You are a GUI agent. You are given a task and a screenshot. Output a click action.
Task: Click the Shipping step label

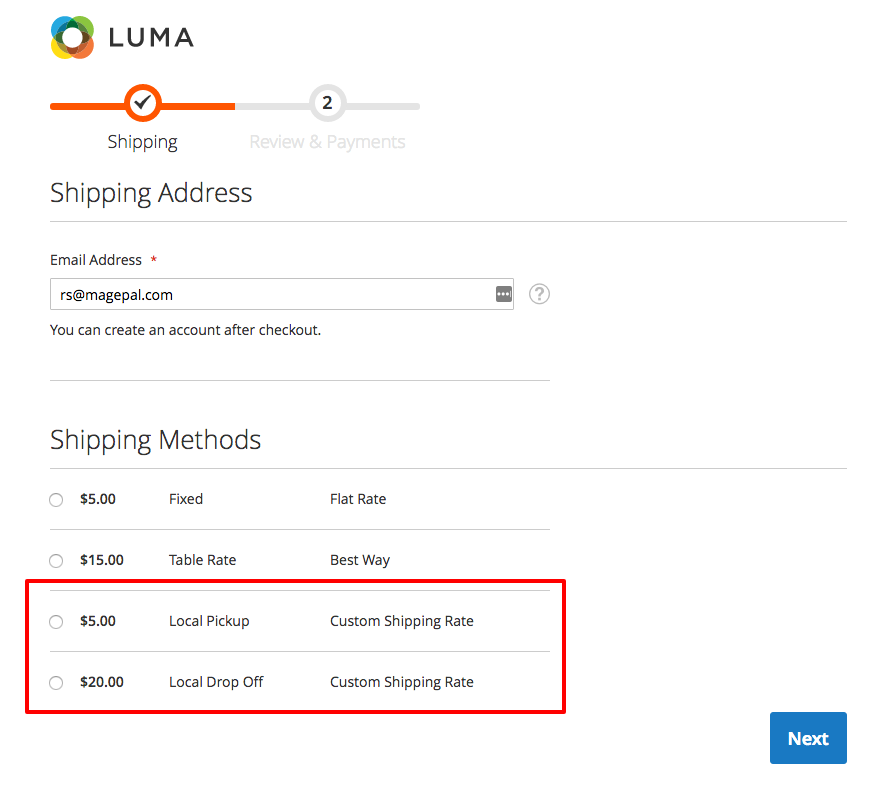click(x=143, y=142)
